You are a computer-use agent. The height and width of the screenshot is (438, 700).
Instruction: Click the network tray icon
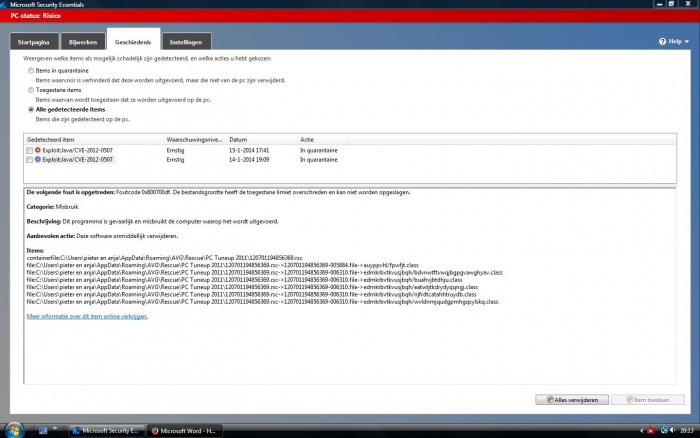pos(664,430)
